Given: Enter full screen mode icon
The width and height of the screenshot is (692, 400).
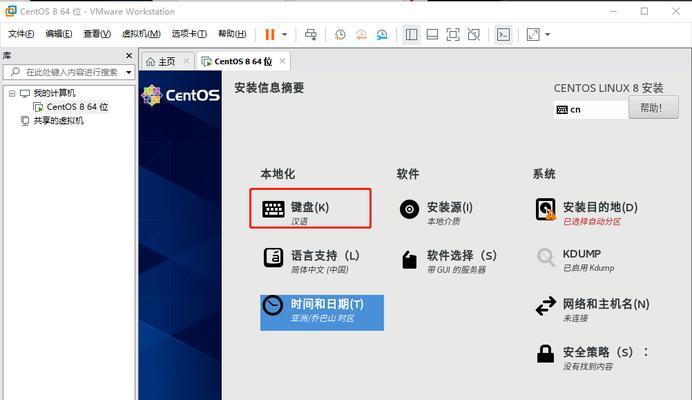Looking at the screenshot, I should coord(453,34).
